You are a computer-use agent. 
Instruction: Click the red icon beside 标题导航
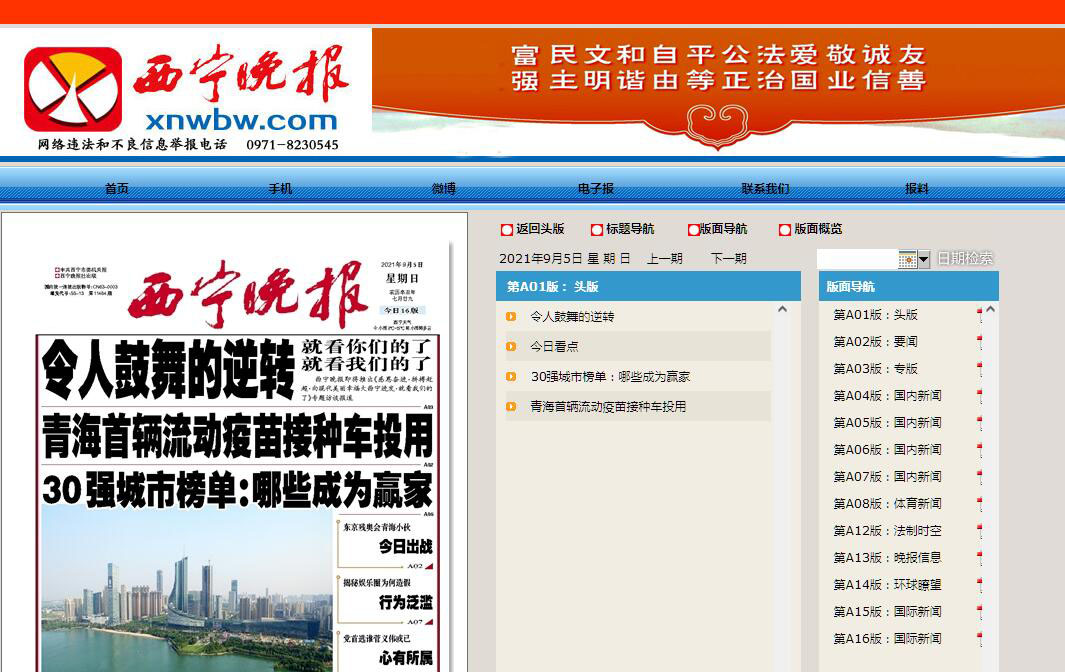pos(597,230)
